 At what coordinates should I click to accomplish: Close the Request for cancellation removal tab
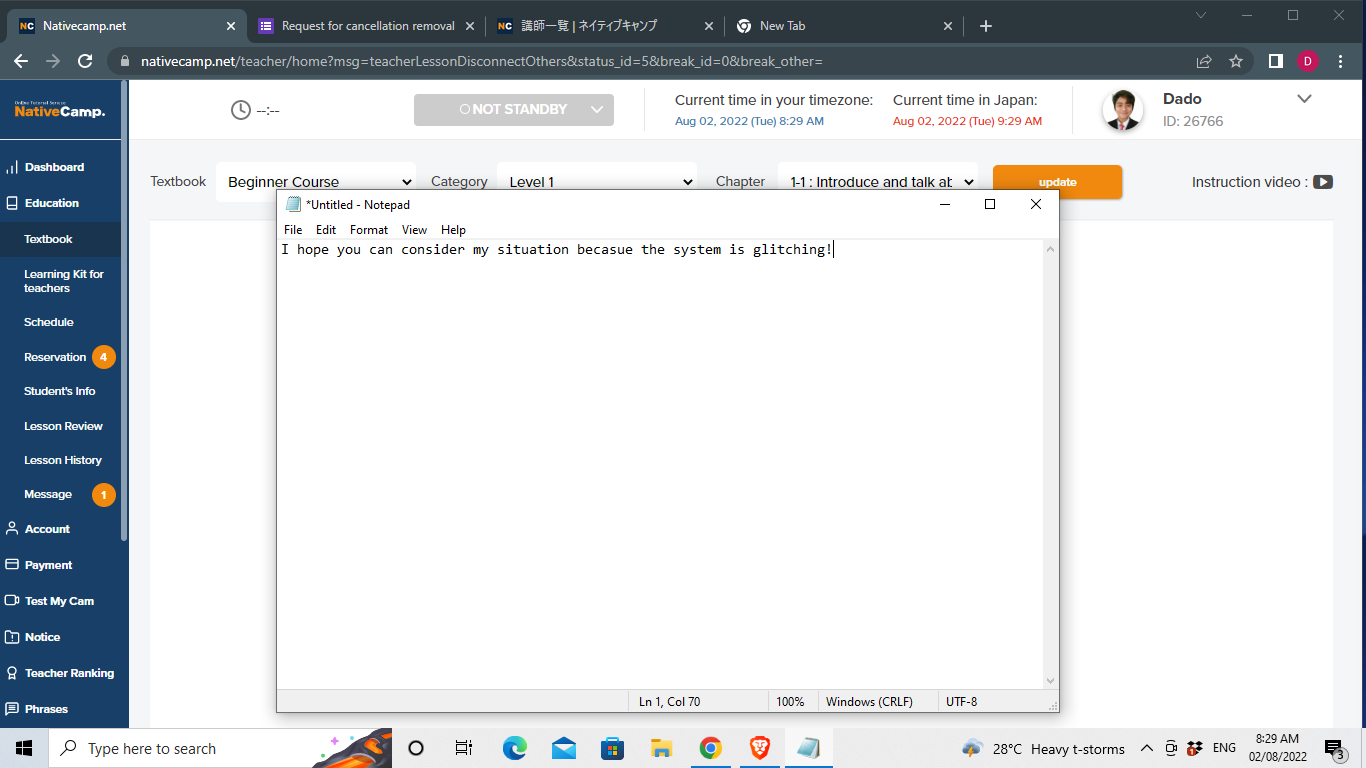pos(470,26)
